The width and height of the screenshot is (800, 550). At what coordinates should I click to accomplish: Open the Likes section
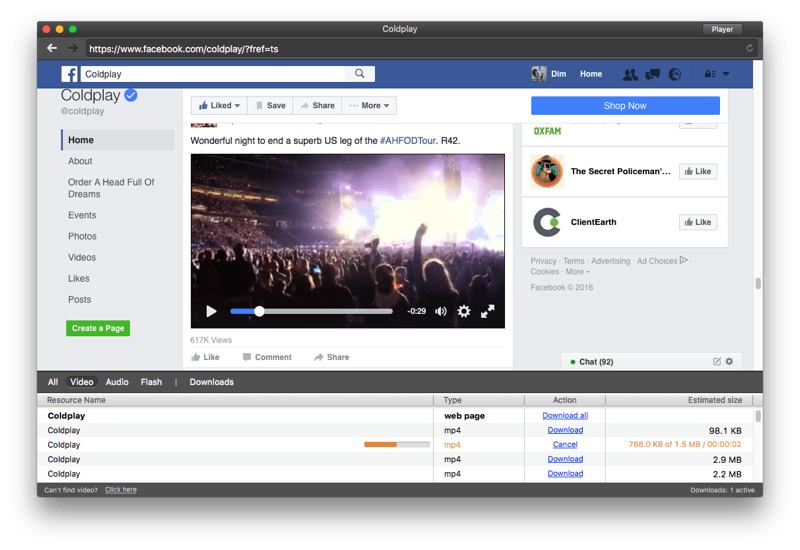pyautogui.click(x=79, y=279)
